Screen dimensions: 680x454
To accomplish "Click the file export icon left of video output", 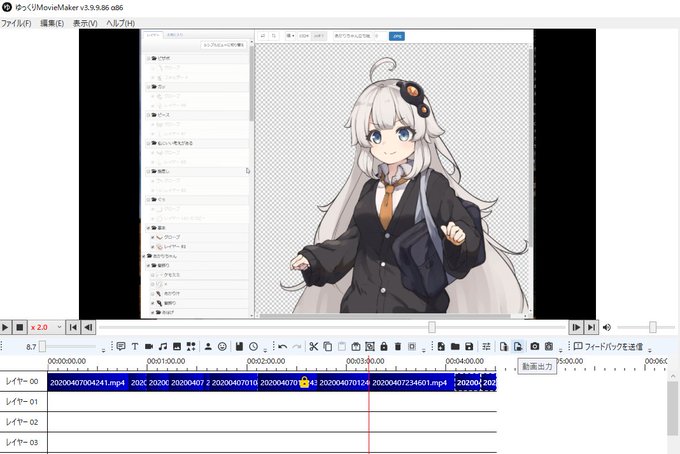I will (503, 346).
